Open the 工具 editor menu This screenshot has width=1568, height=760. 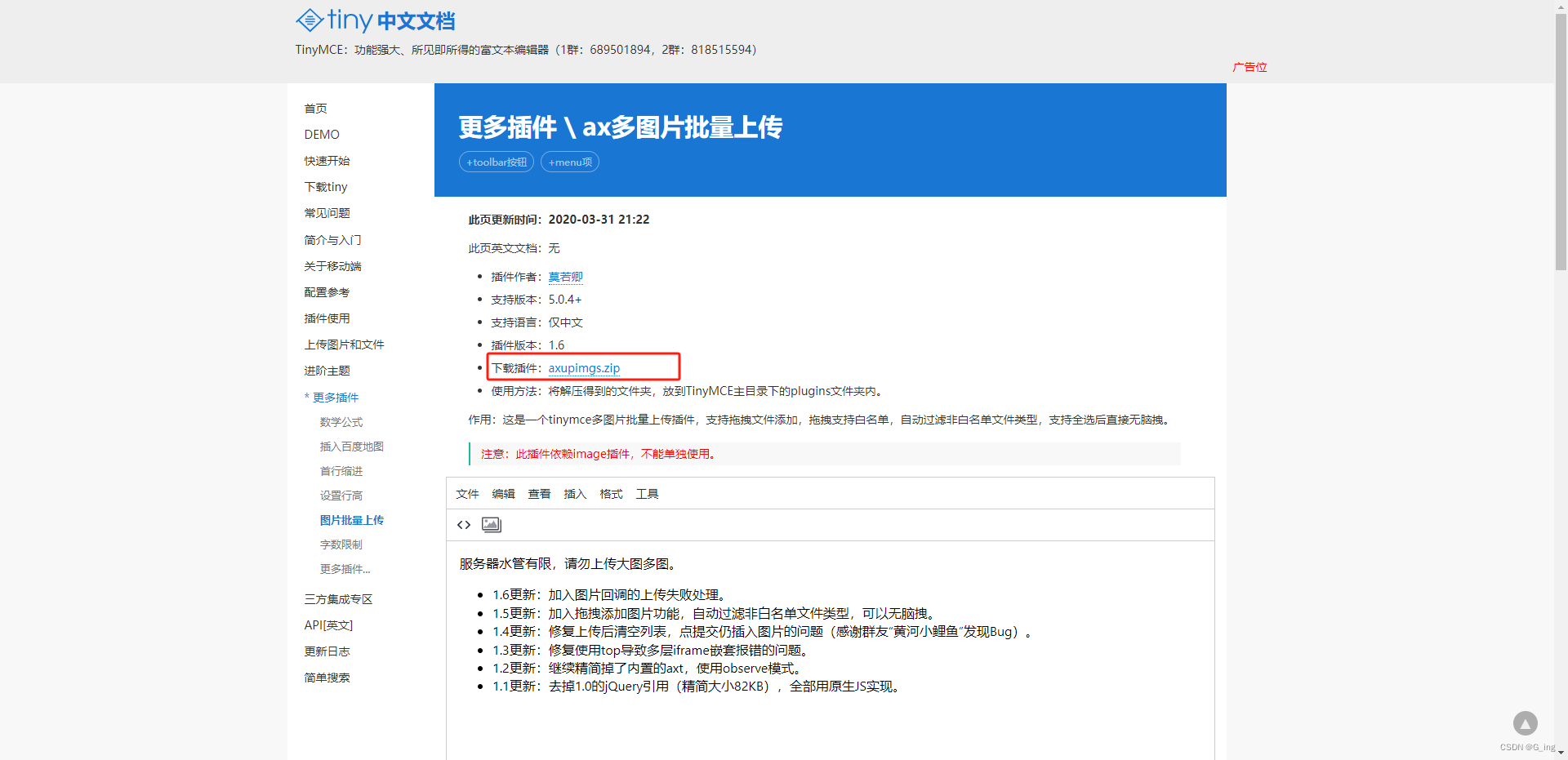(647, 494)
